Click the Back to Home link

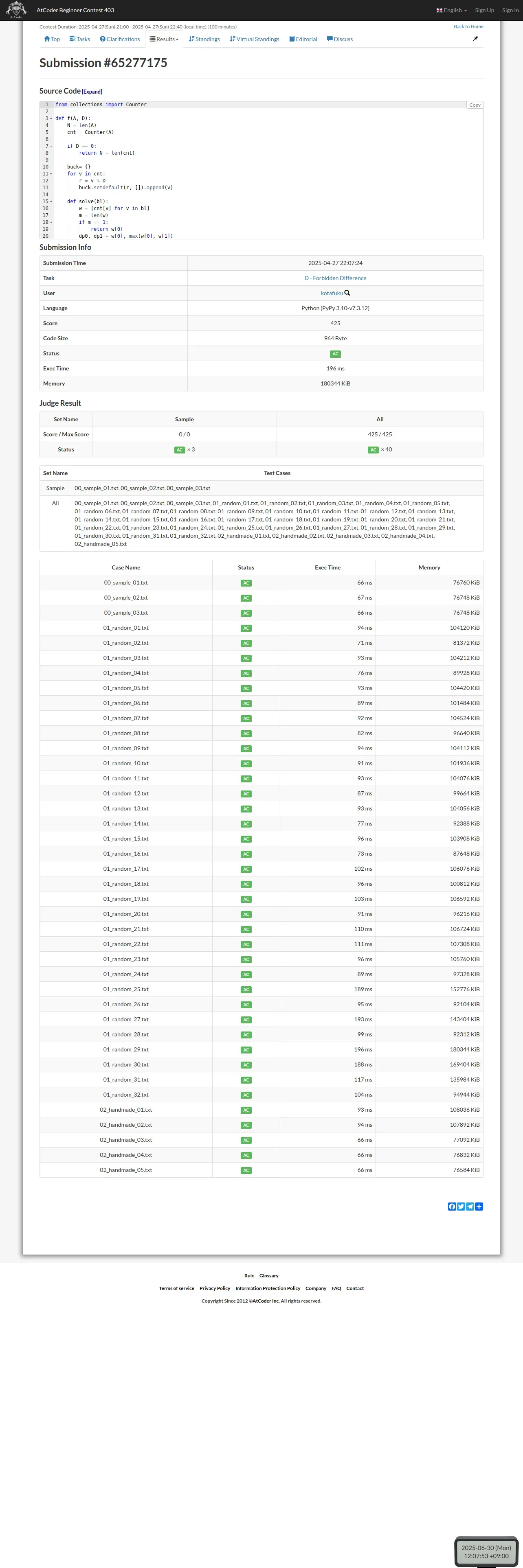pyautogui.click(x=468, y=27)
